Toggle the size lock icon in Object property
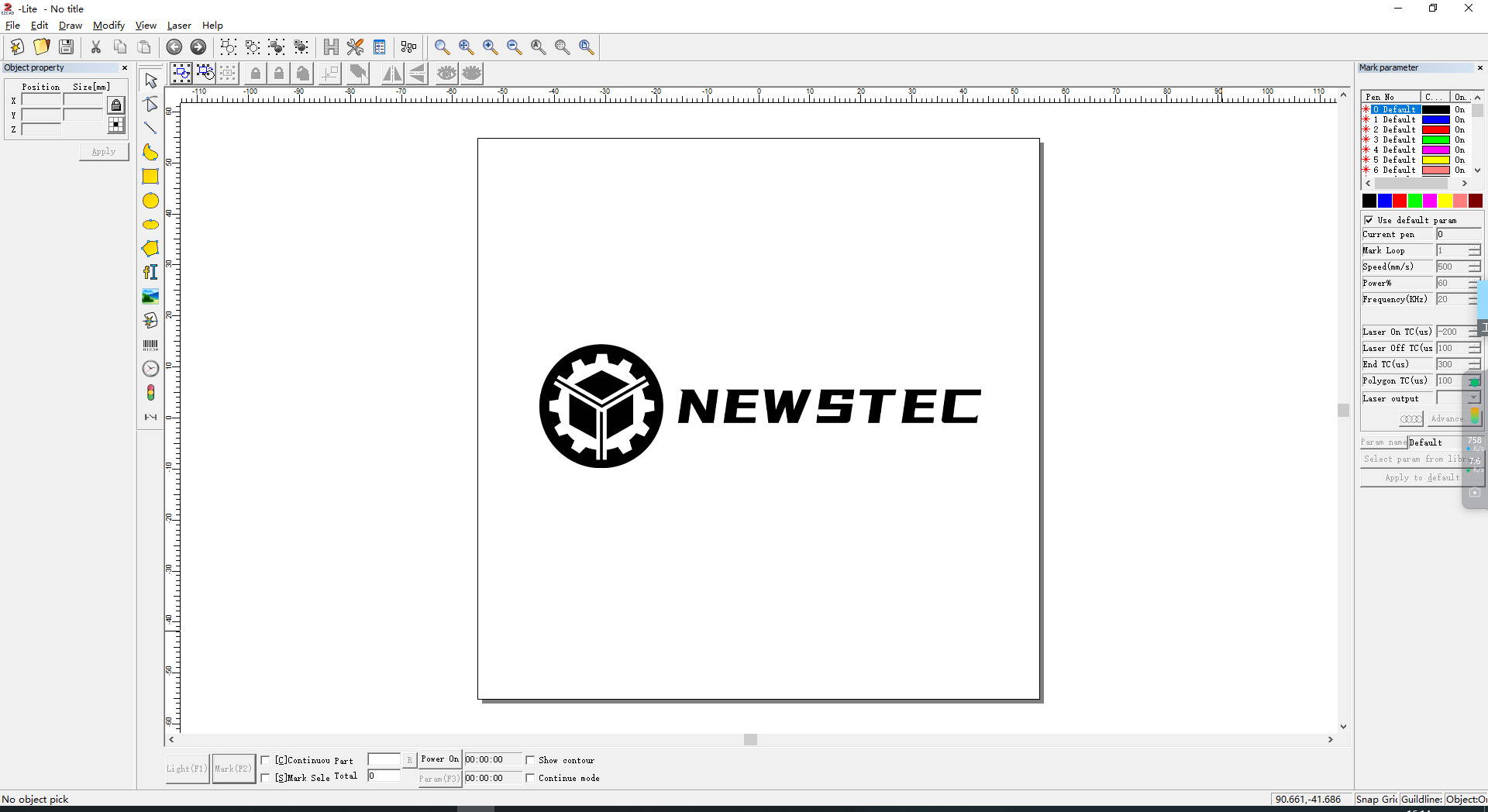Image resolution: width=1488 pixels, height=812 pixels. coord(116,105)
